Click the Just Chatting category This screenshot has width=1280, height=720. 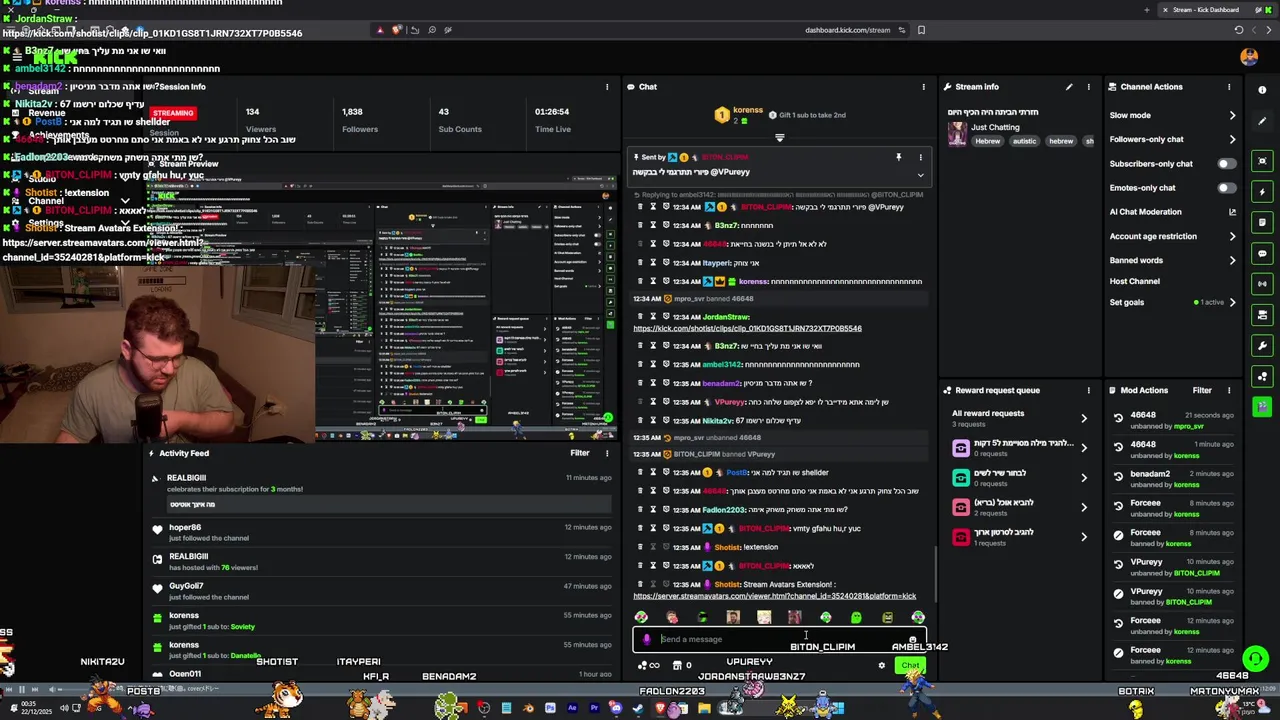[995, 128]
